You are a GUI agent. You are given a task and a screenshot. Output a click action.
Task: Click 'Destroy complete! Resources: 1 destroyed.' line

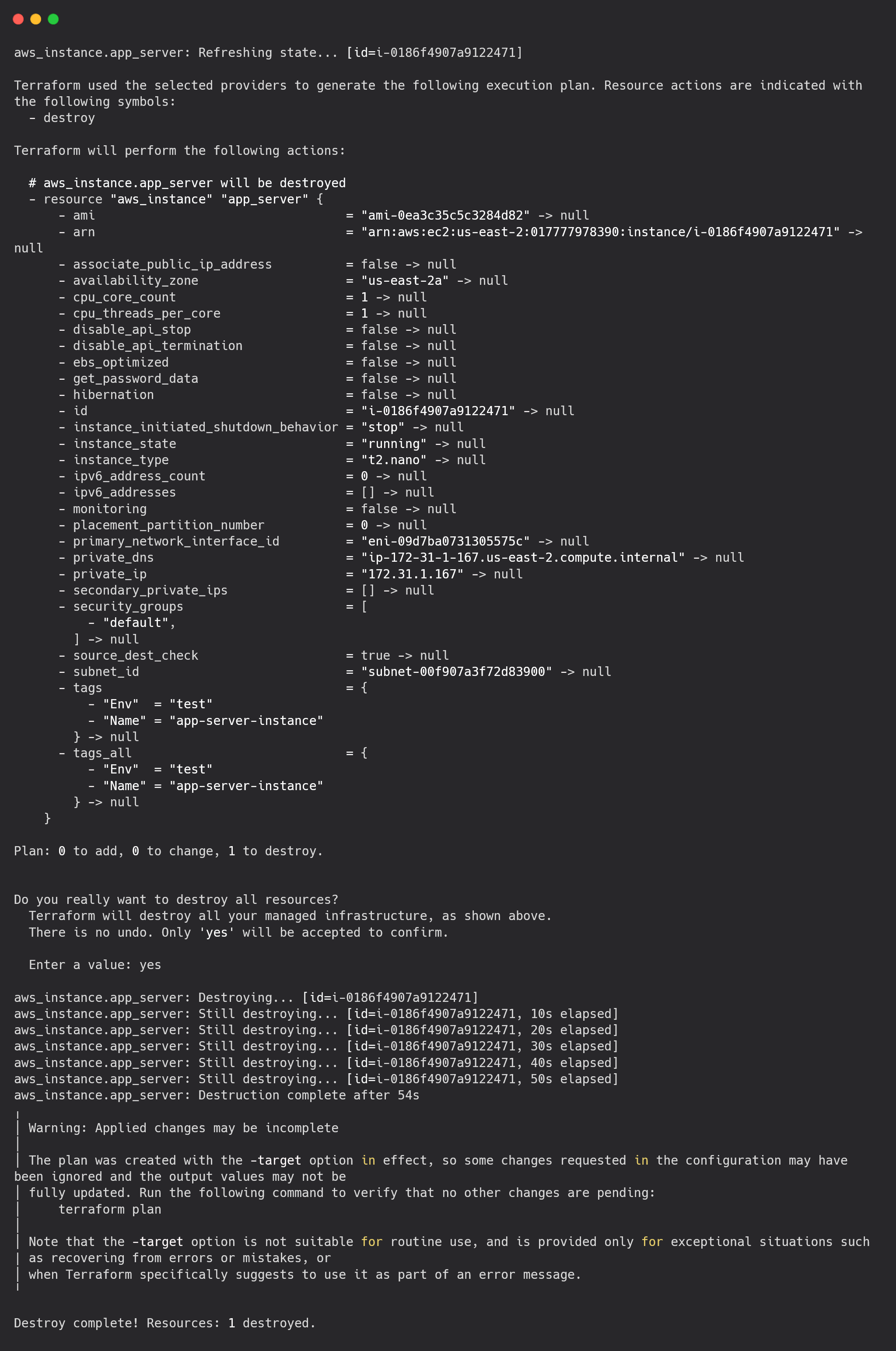click(164, 1323)
